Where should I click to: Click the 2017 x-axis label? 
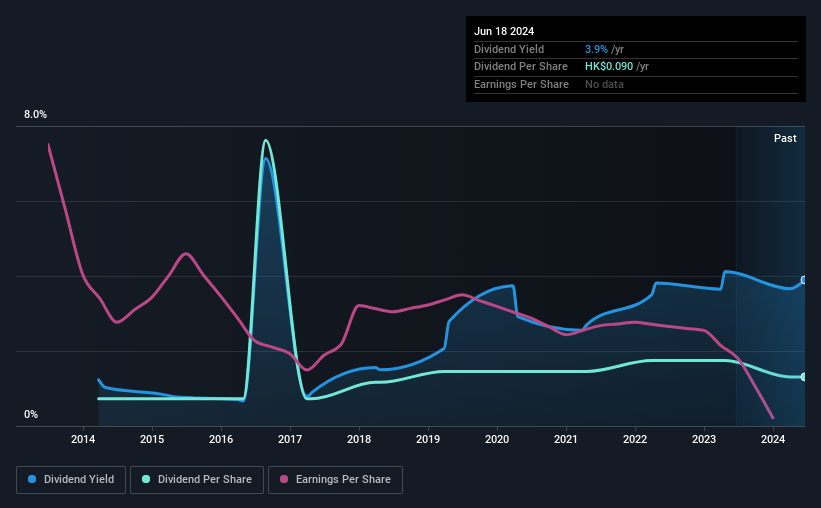coord(290,439)
